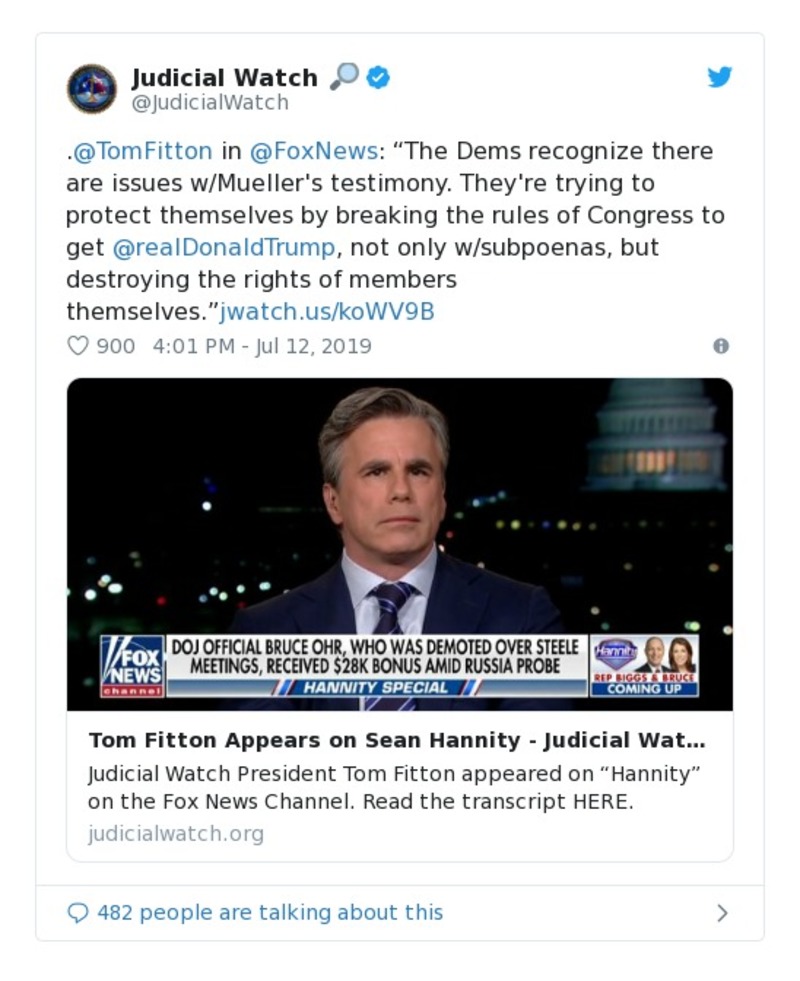Open the Judicial Watch display name
The image size is (800, 981).
coord(224,77)
